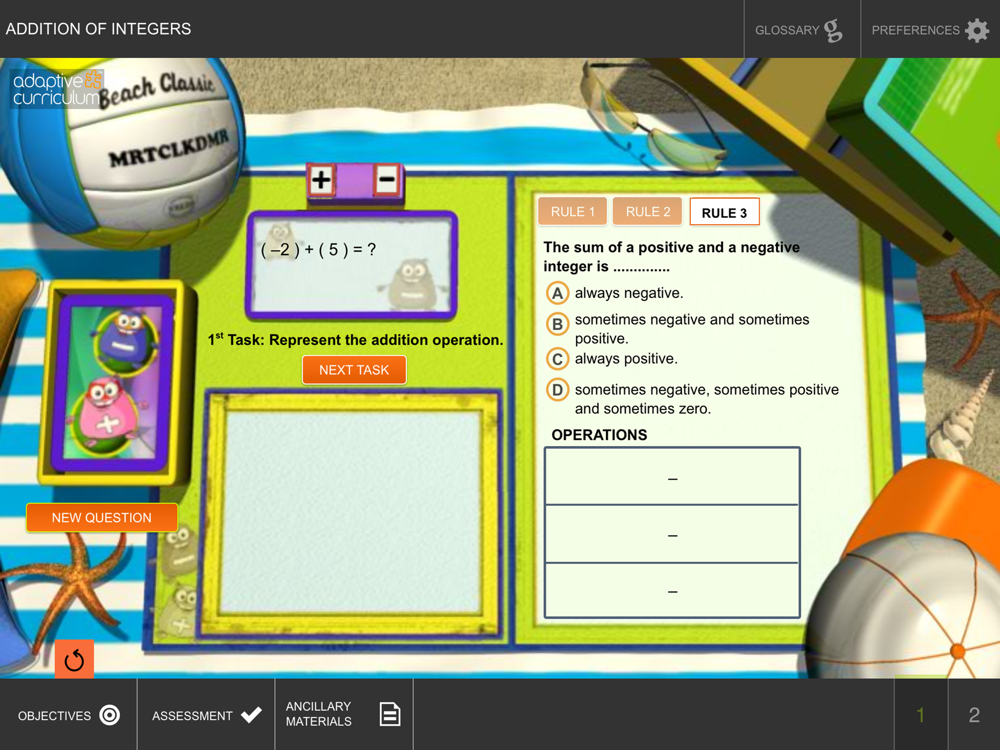1000x750 pixels.
Task: Click the adaptive curriculum logo
Action: click(57, 89)
